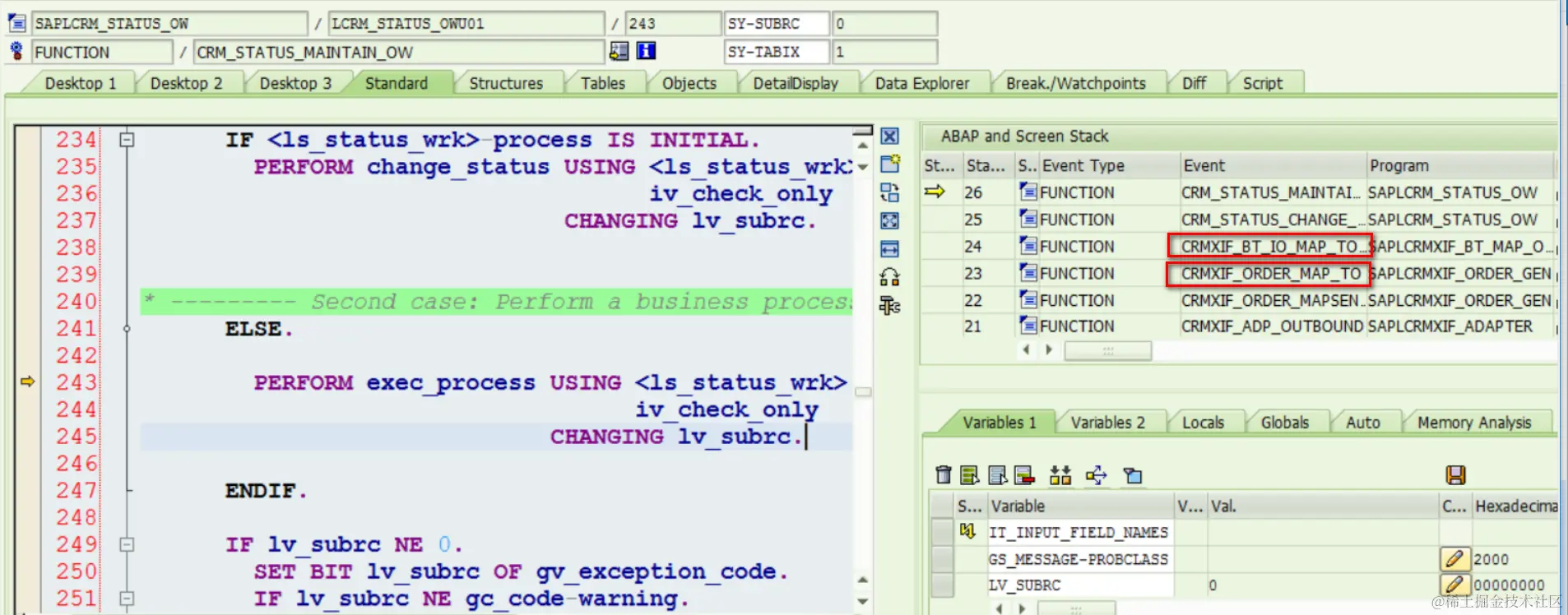
Task: Switch to the Globals tab
Action: (1284, 423)
